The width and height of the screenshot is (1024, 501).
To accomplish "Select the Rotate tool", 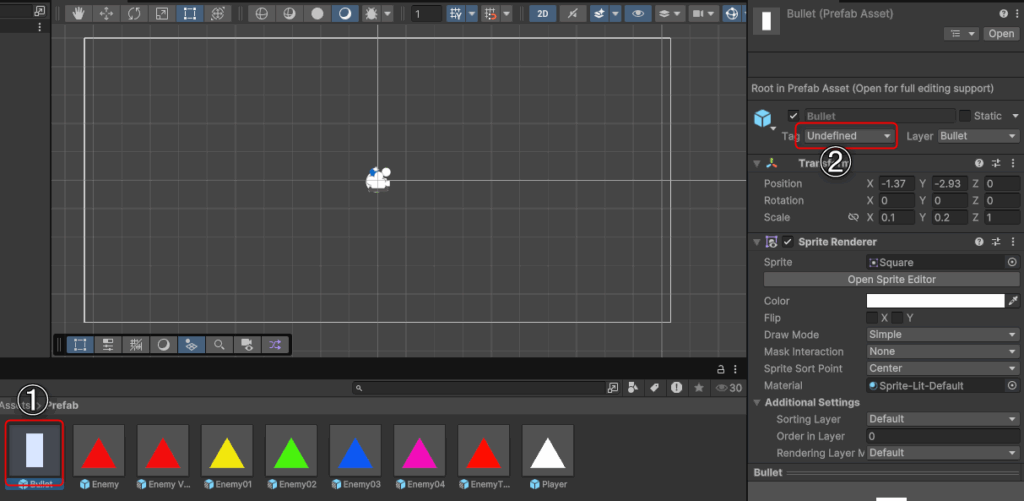I will pyautogui.click(x=134, y=14).
